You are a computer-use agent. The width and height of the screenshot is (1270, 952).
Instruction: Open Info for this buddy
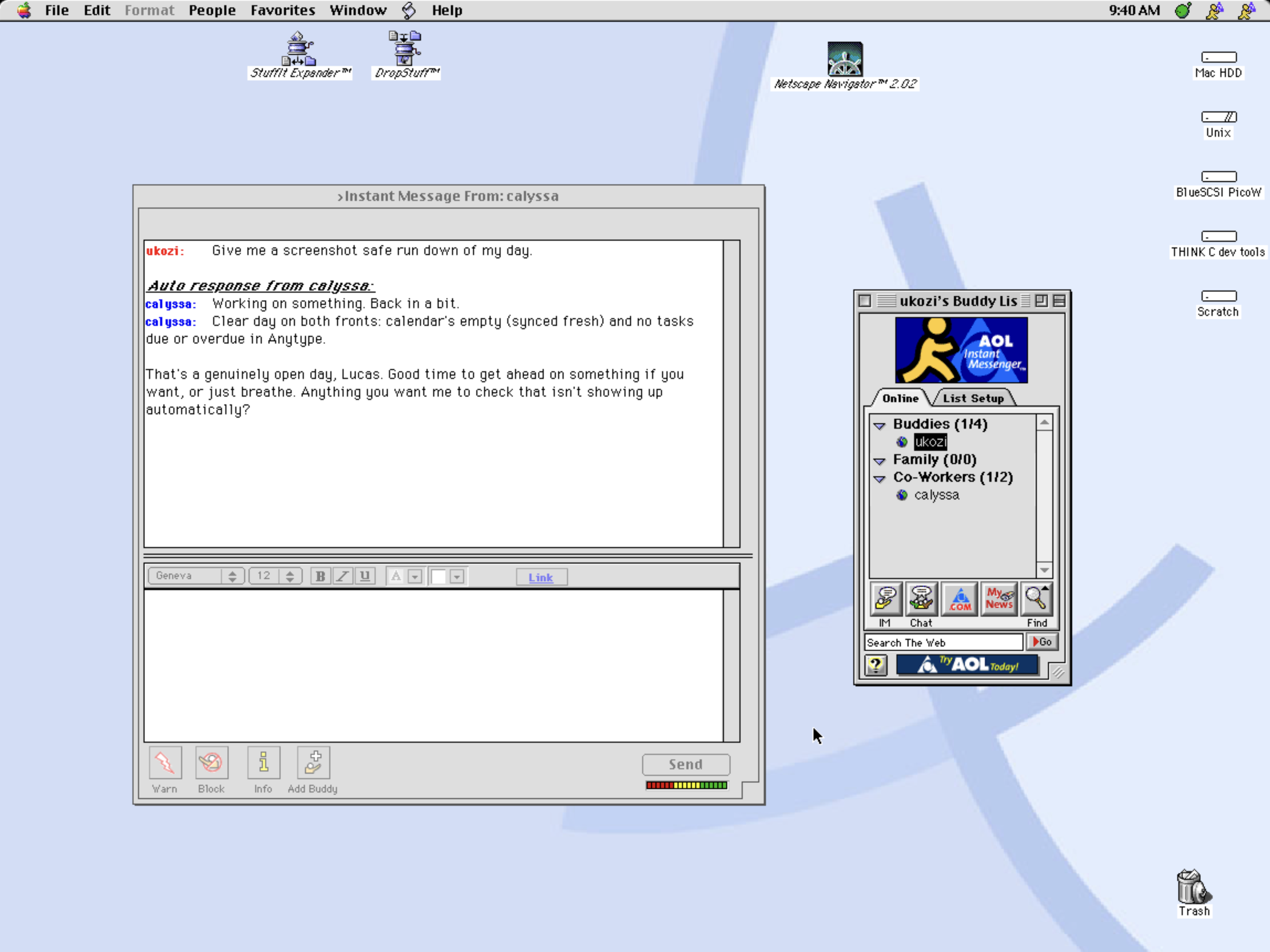pyautogui.click(x=264, y=763)
